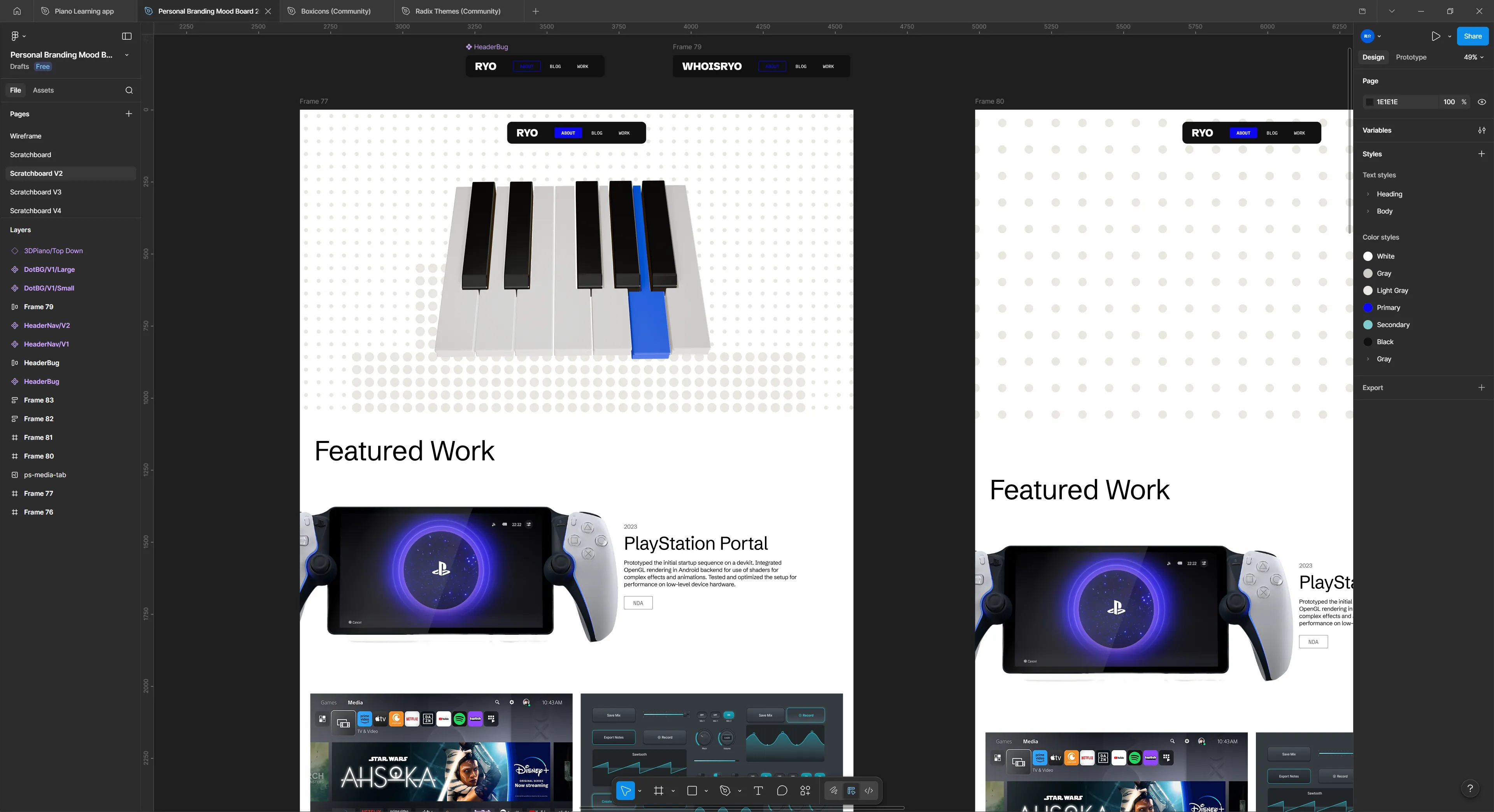The image size is (1494, 812).
Task: Switch to the Prototype tab
Action: pos(1410,57)
